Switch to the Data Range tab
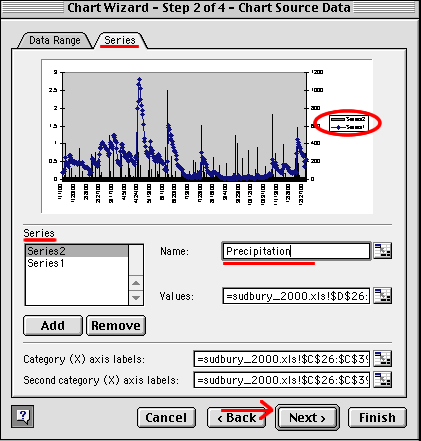Image resolution: width=421 pixels, height=441 pixels. 55,40
